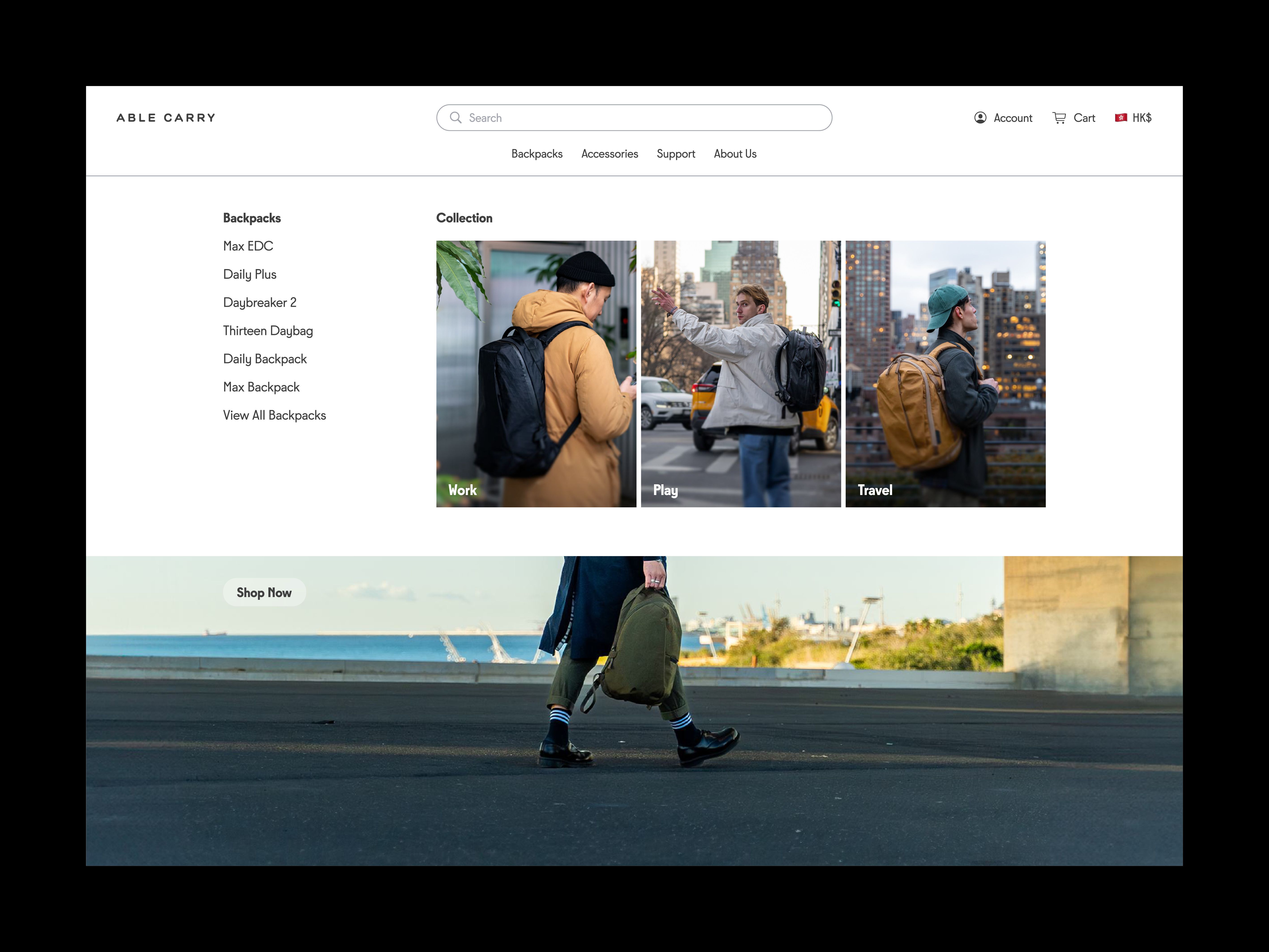Viewport: 1269px width, 952px height.
Task: Open the Work collection image
Action: pos(536,374)
